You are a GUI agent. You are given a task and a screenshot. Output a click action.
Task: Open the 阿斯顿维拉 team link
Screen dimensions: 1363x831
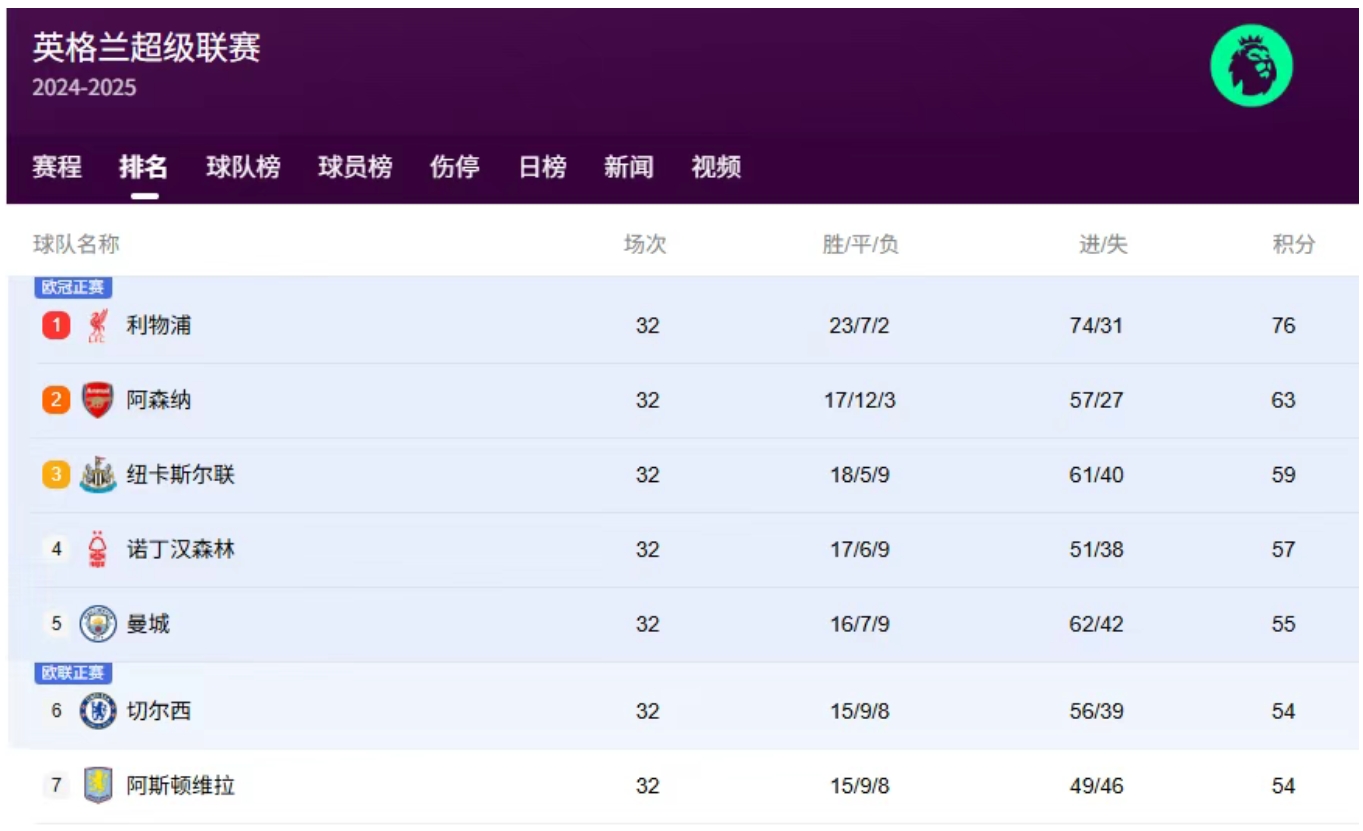[x=181, y=786]
